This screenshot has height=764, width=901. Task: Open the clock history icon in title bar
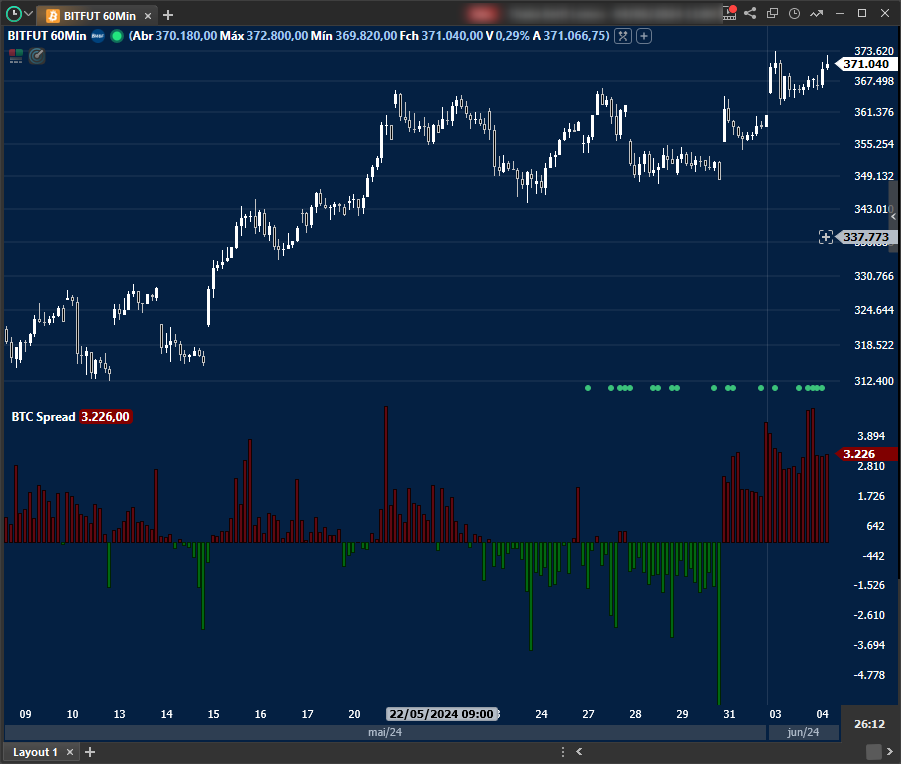(x=794, y=13)
